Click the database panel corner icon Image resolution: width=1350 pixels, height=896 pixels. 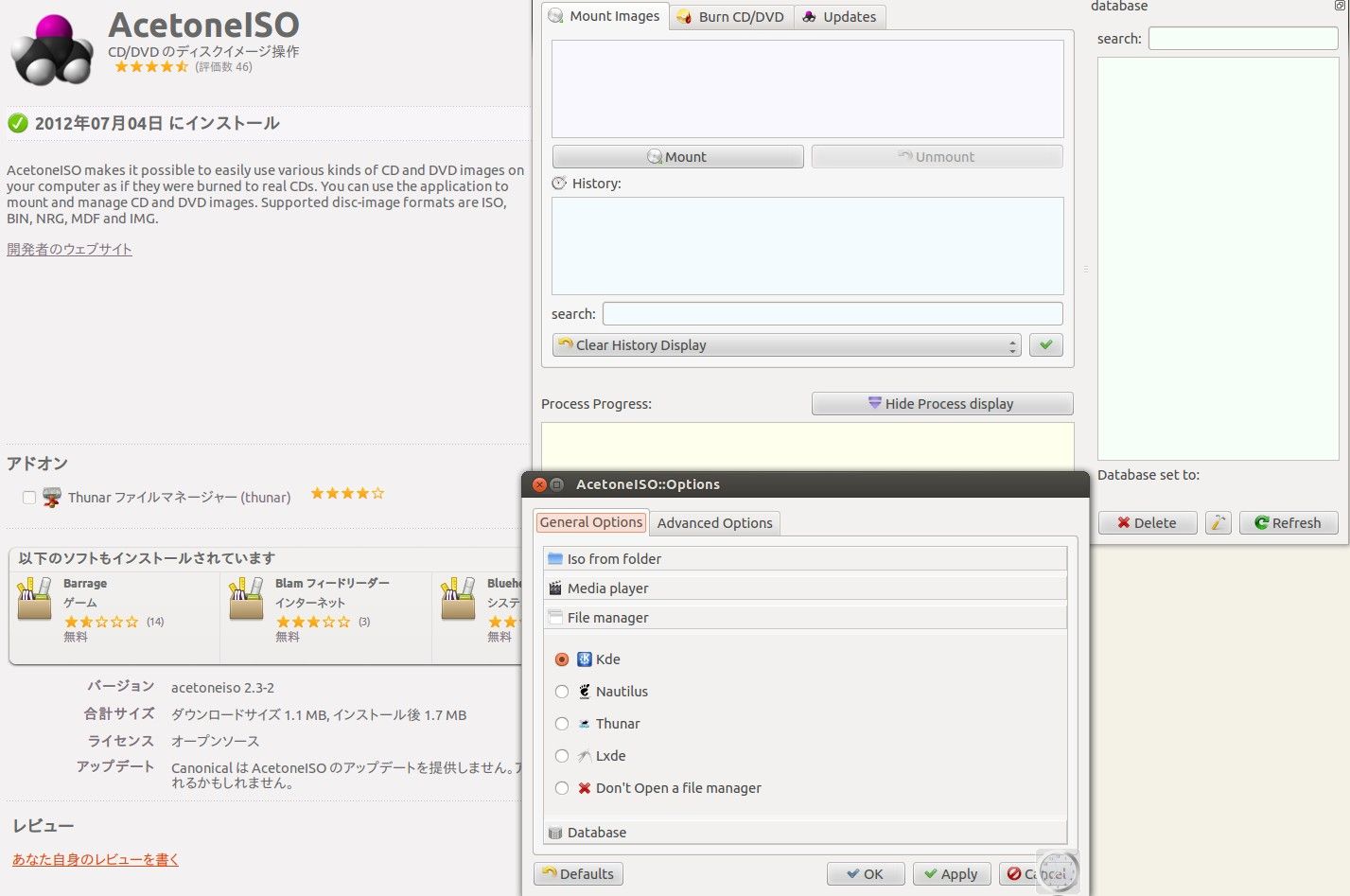(x=1339, y=6)
